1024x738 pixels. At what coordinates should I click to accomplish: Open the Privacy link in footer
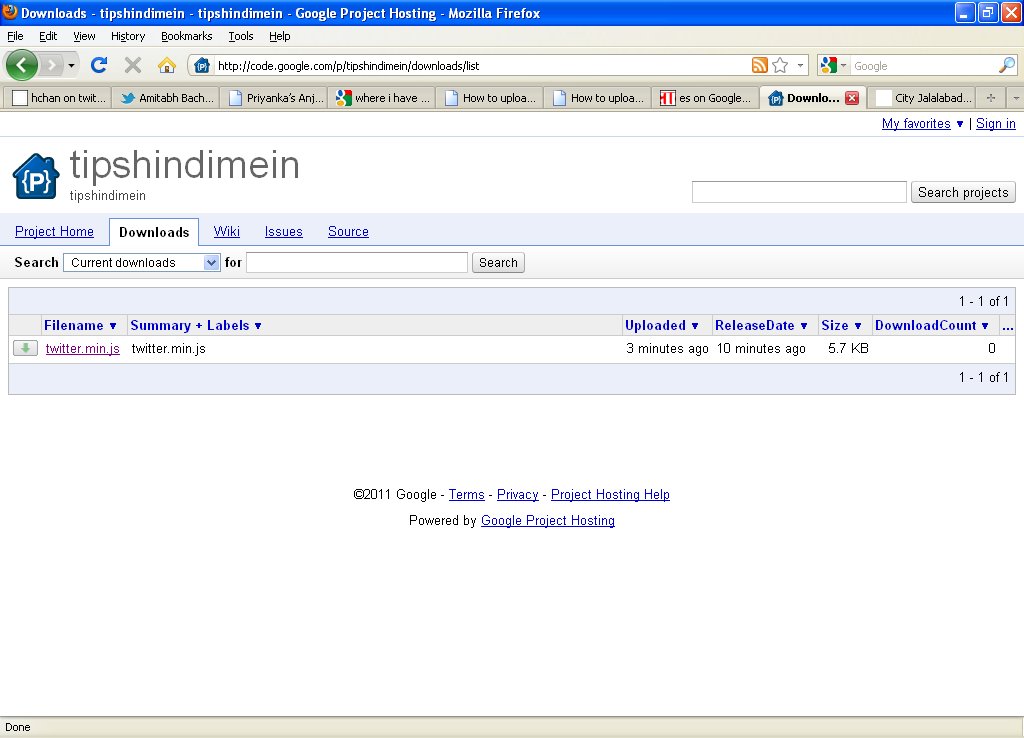(x=517, y=494)
